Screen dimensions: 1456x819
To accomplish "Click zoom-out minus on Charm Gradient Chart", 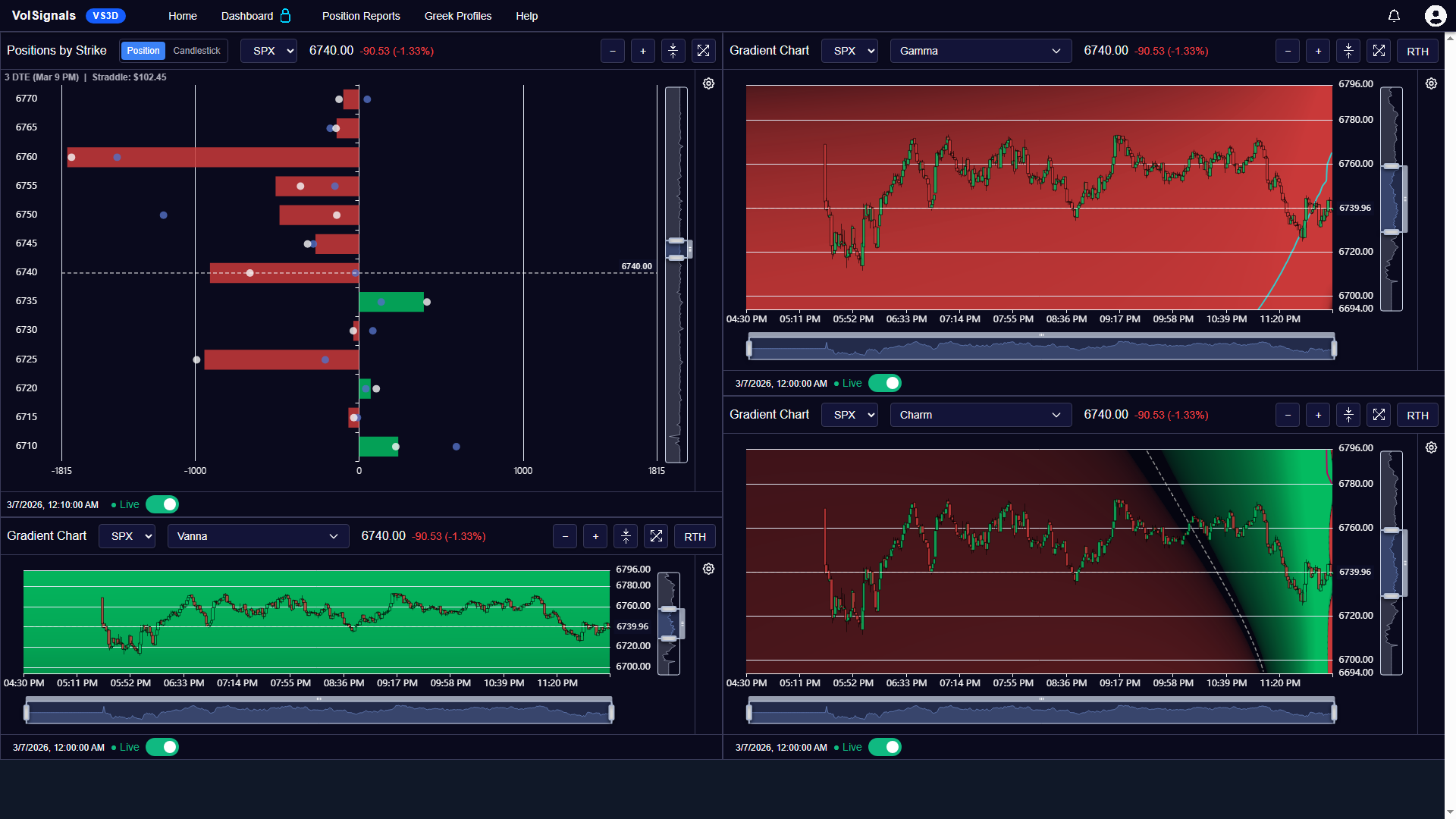I will [1288, 415].
